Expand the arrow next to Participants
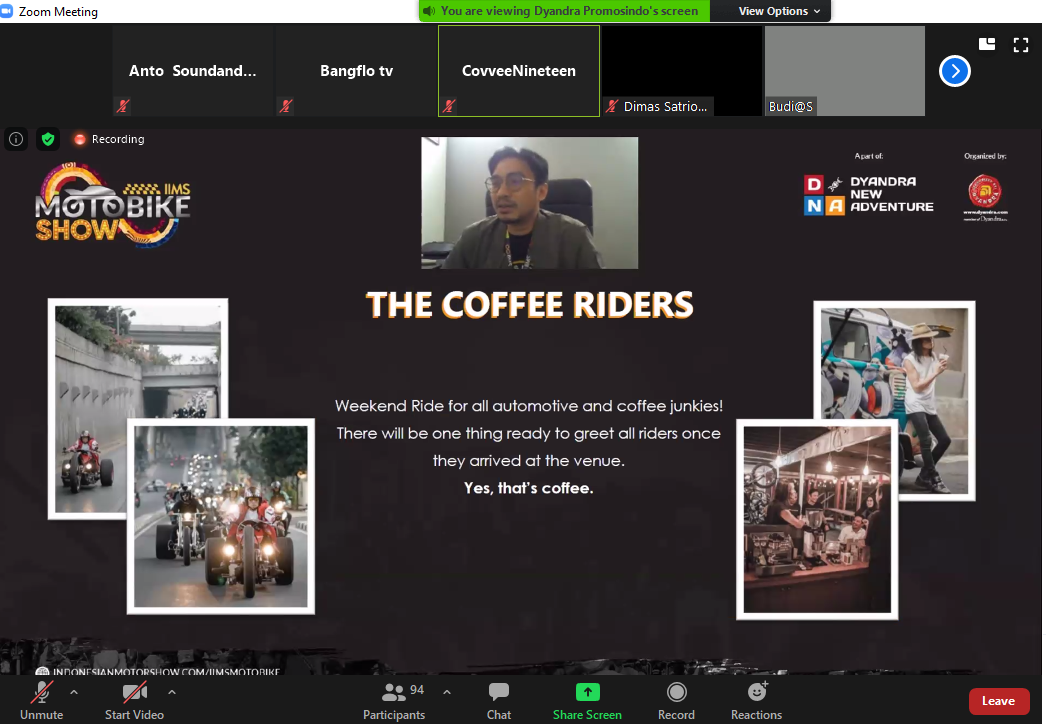 pyautogui.click(x=447, y=692)
